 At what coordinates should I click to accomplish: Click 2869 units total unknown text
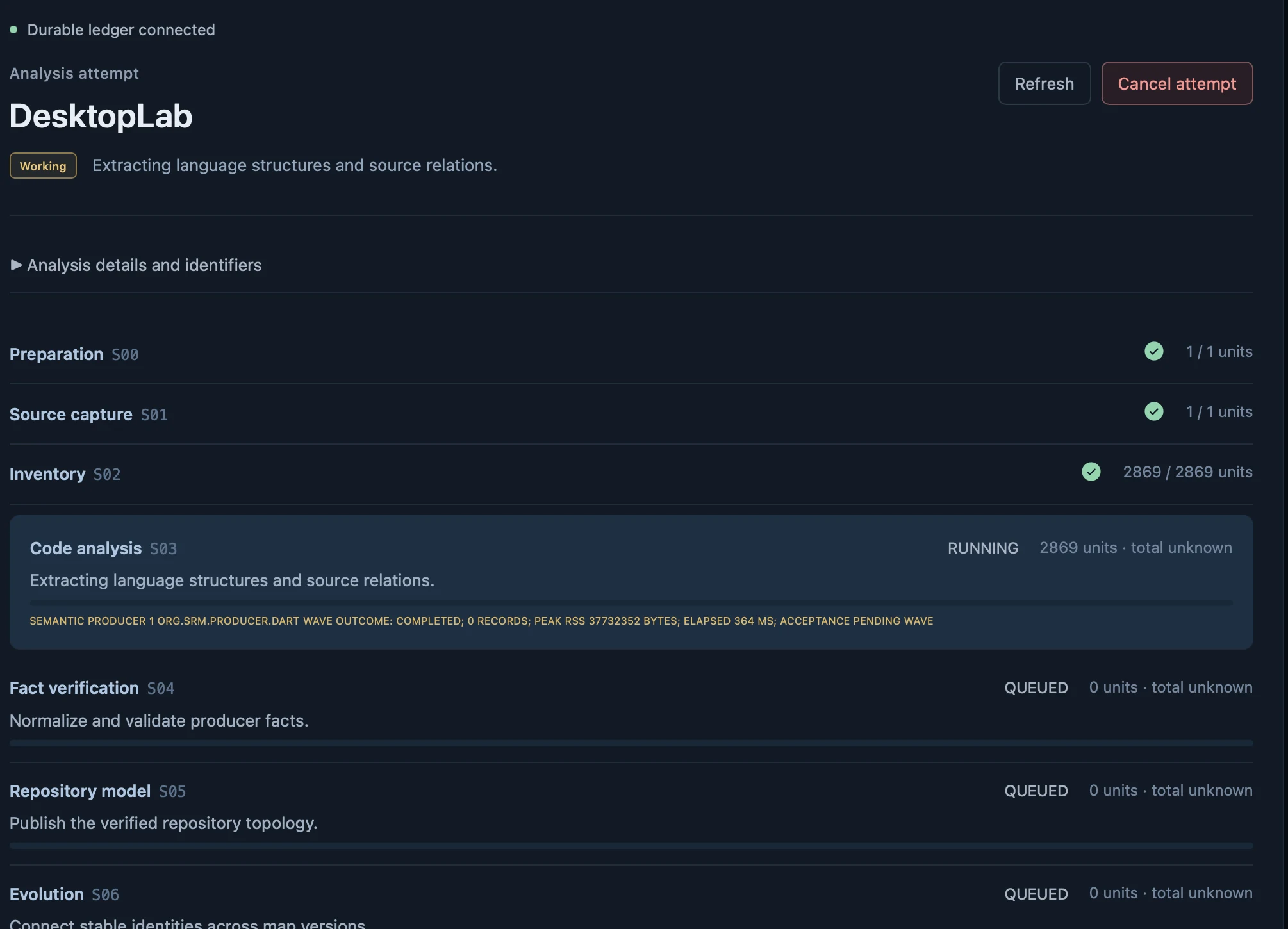[1135, 548]
